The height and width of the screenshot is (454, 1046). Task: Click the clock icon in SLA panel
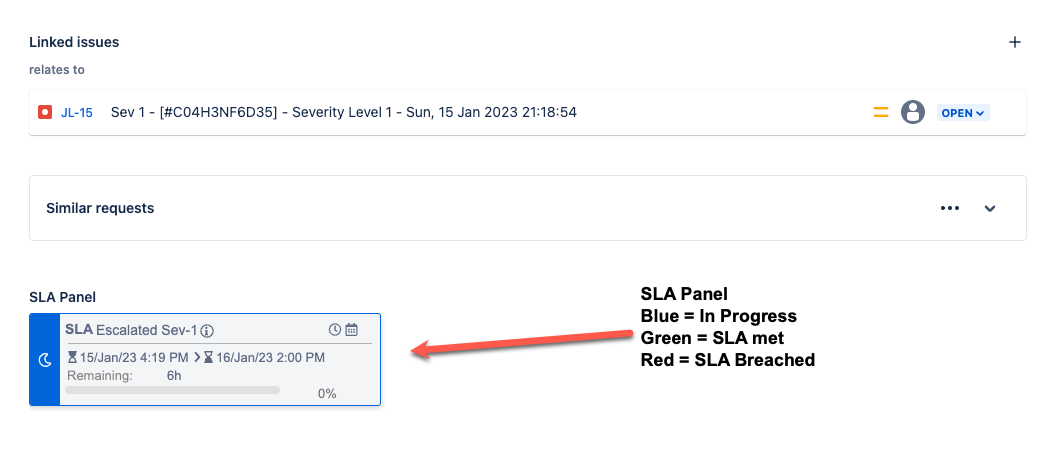click(x=335, y=329)
